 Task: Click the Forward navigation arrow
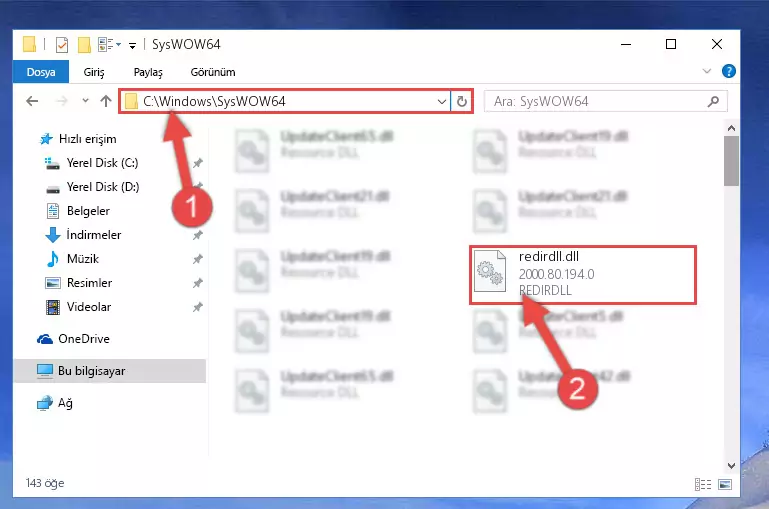click(x=62, y=101)
